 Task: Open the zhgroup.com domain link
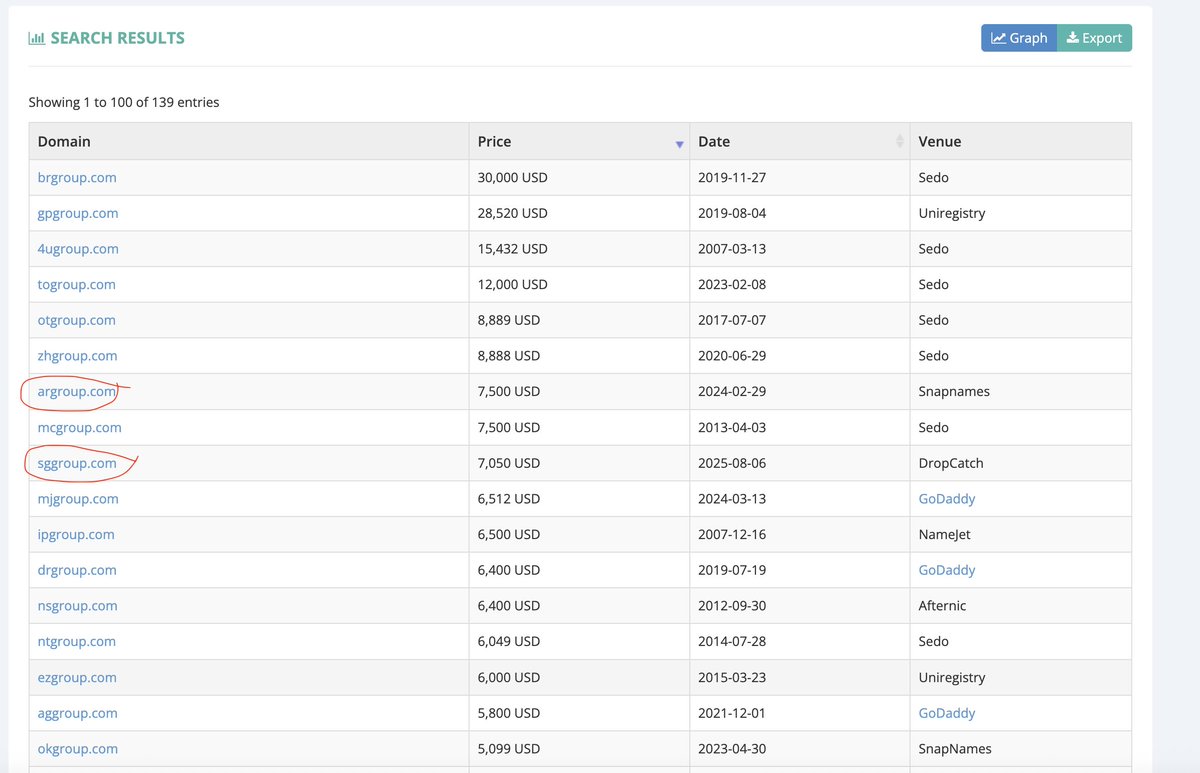click(76, 355)
